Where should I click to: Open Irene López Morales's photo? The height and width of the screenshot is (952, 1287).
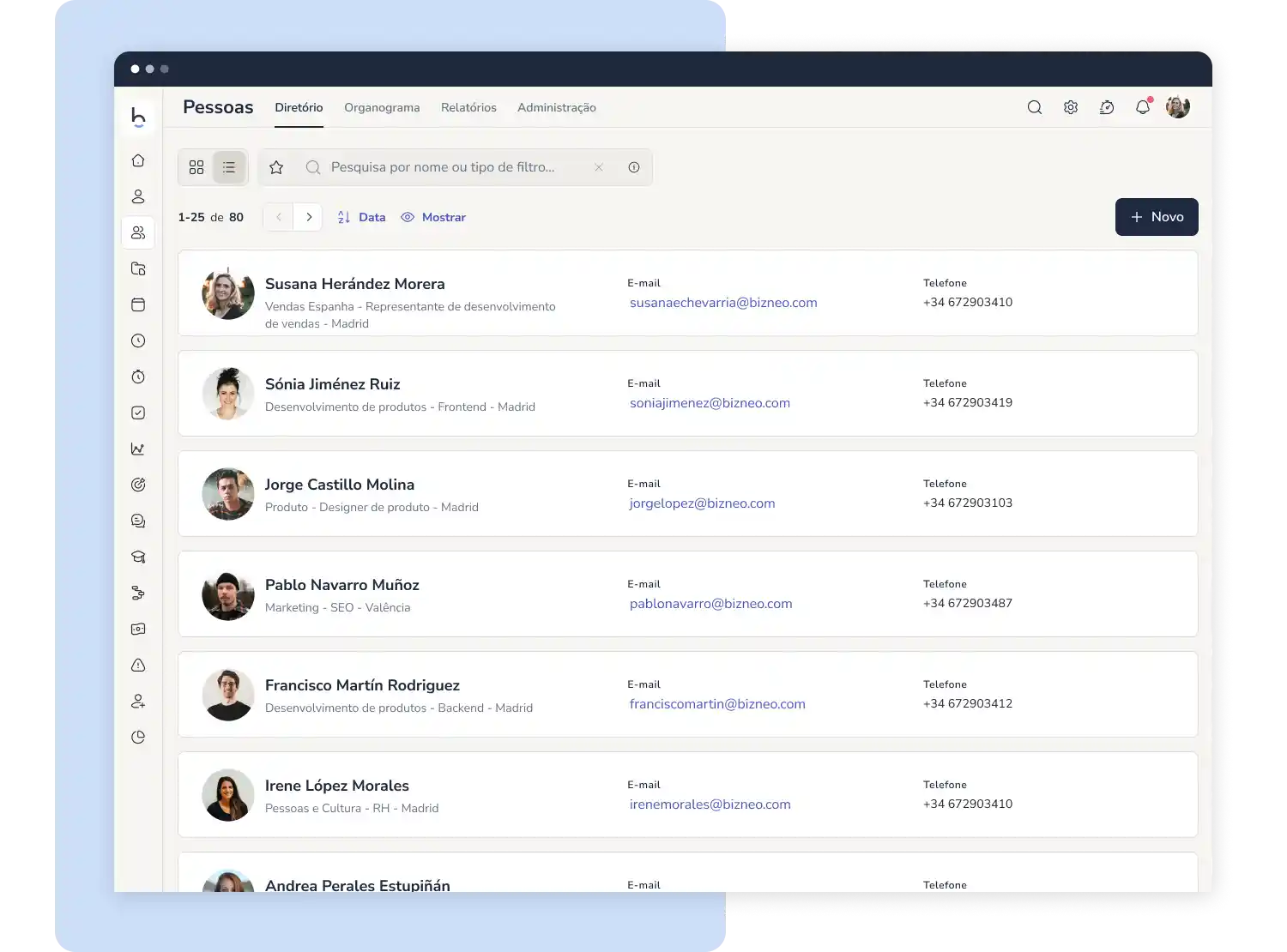228,795
